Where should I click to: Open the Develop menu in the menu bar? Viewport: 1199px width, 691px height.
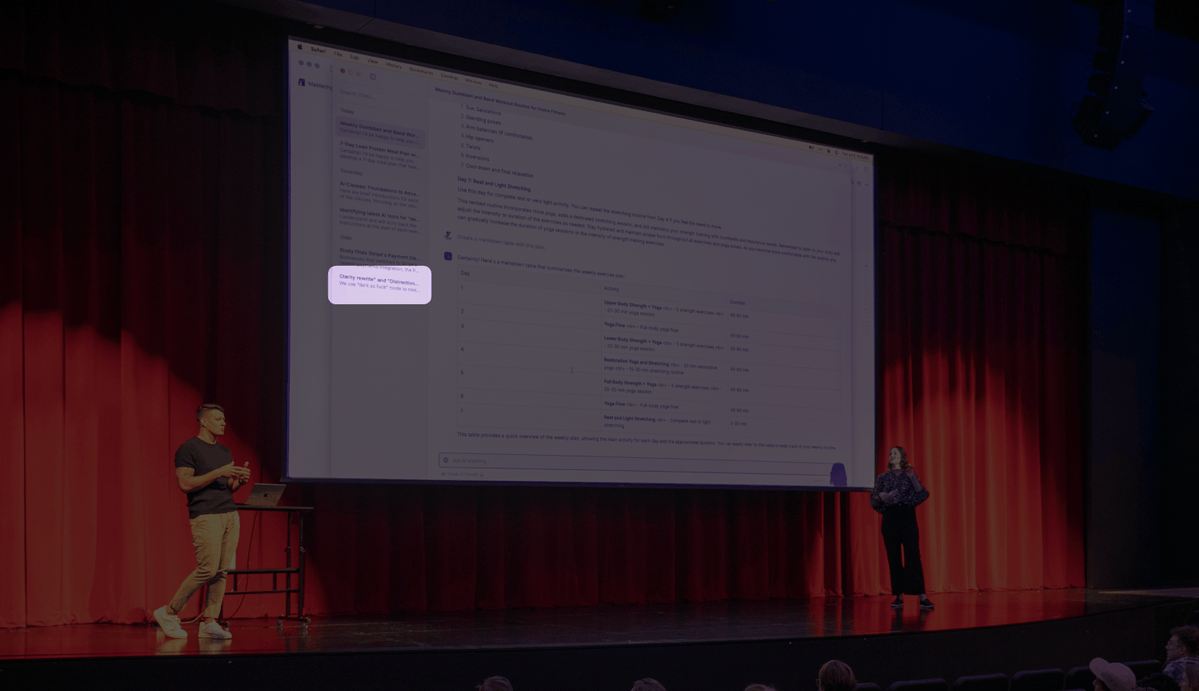449,76
